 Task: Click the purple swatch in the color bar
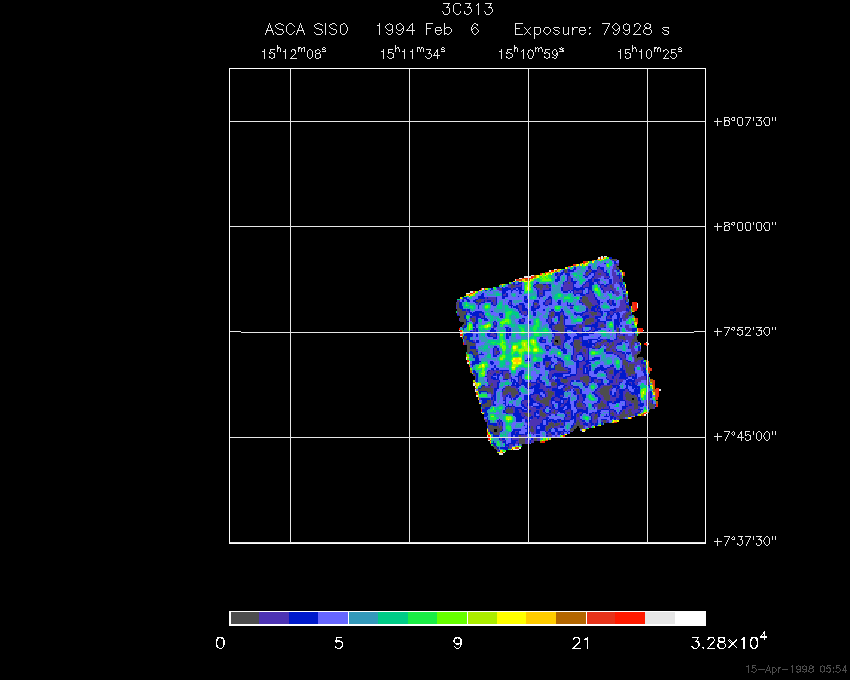(274, 618)
